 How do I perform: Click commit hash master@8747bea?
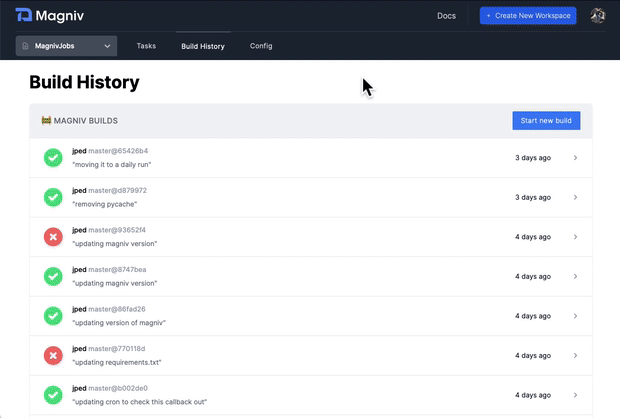click(x=117, y=269)
